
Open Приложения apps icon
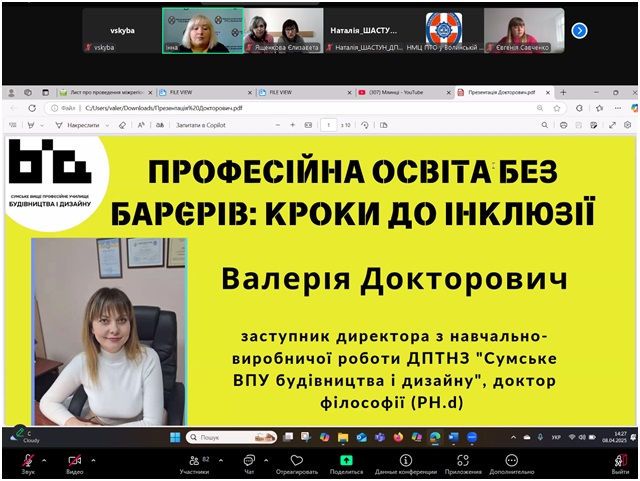point(463,464)
